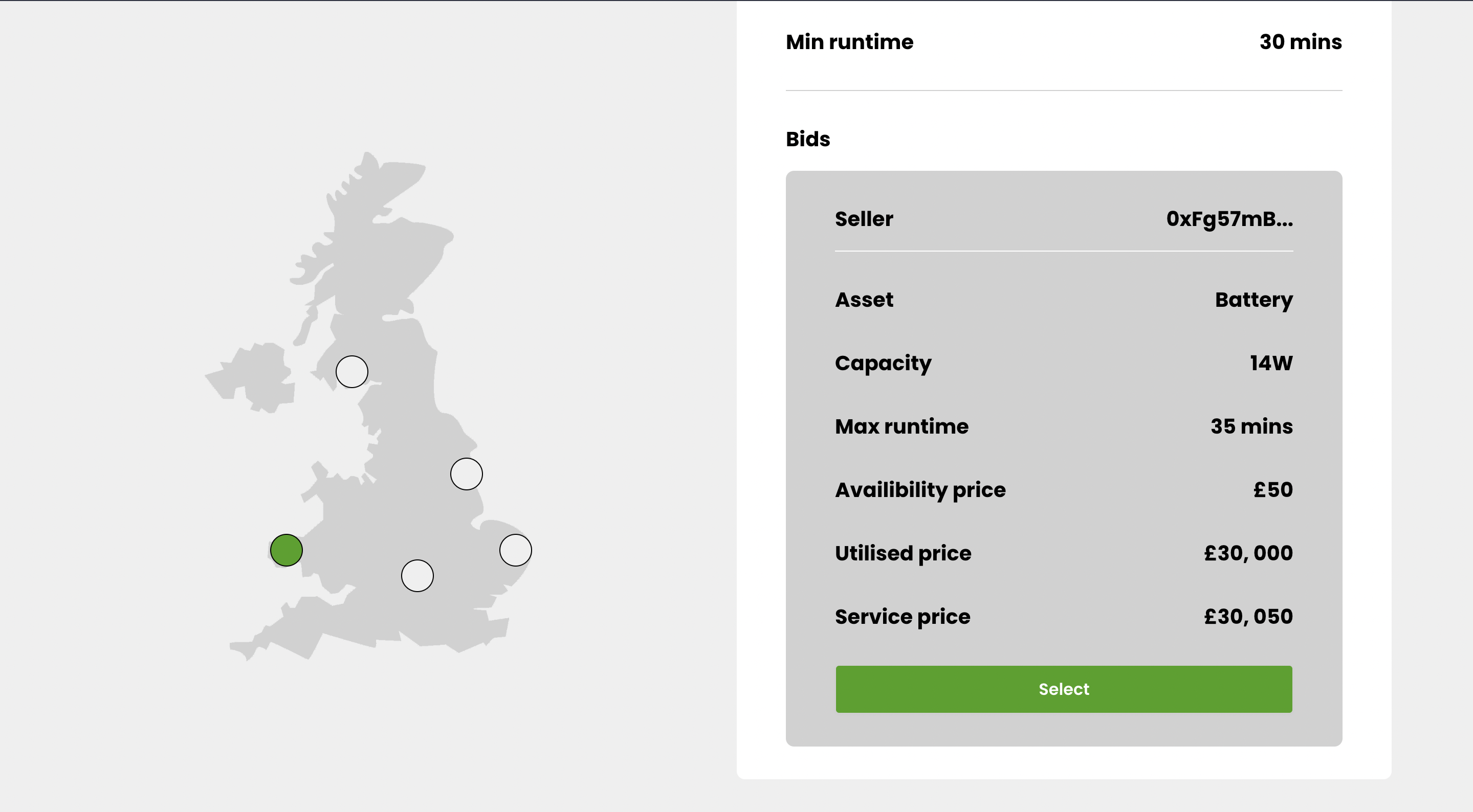The width and height of the screenshot is (1473, 812).
Task: Click the green marker in west Wales
Action: point(286,550)
